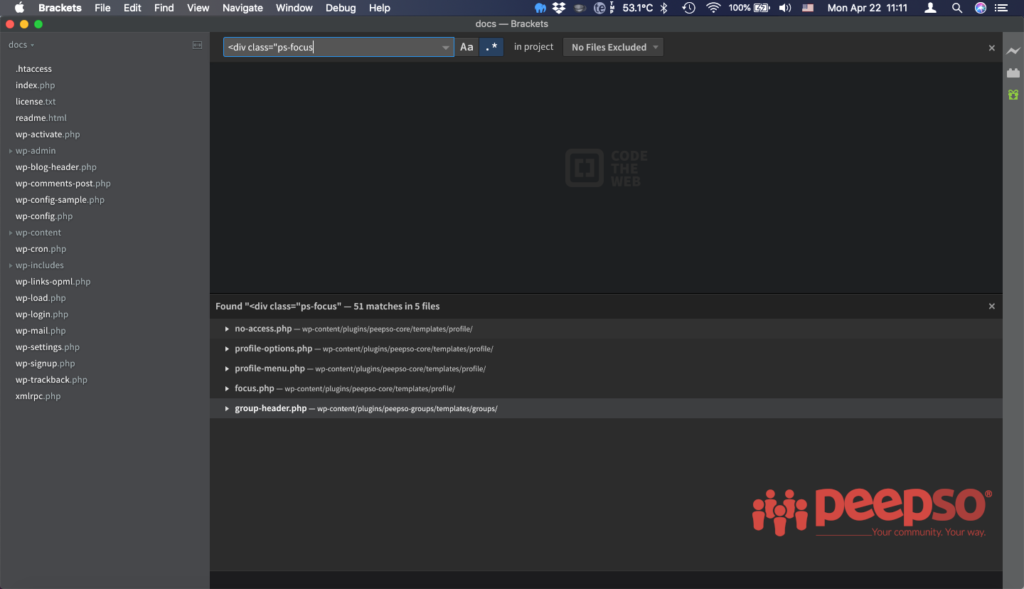The image size is (1024, 589).
Task: Open the Debug menu
Action: 340,8
